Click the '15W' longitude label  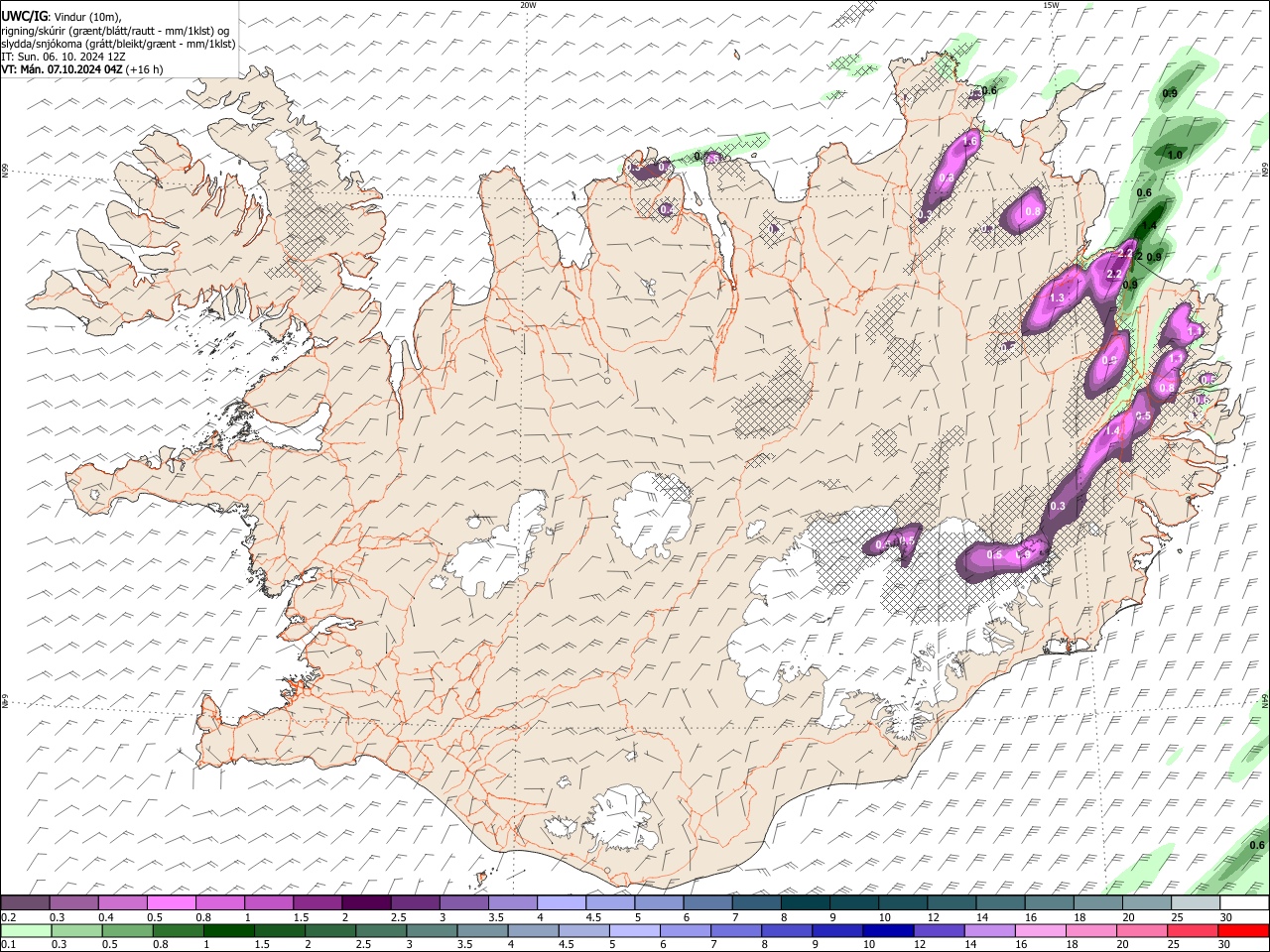[1051, 5]
